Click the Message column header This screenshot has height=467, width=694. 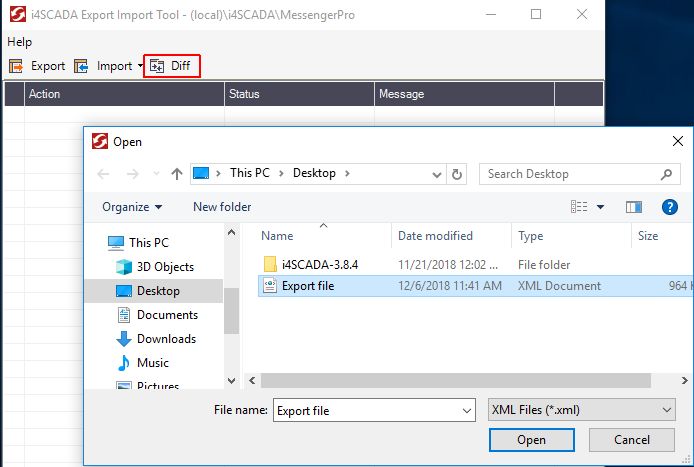point(464,94)
